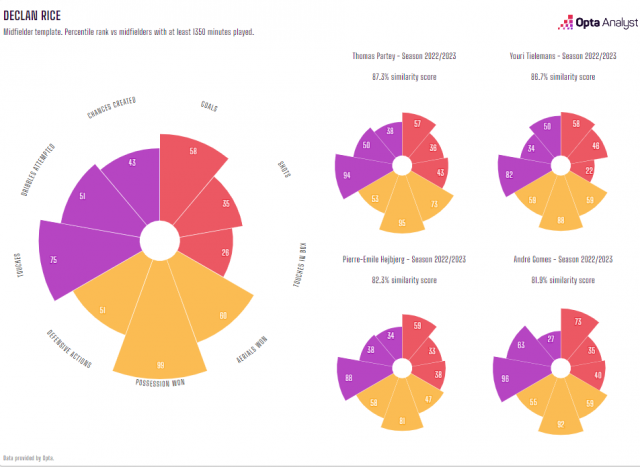The width and height of the screenshot is (640, 467).
Task: Select Tielemans' 88 possession won segment
Action: click(561, 208)
